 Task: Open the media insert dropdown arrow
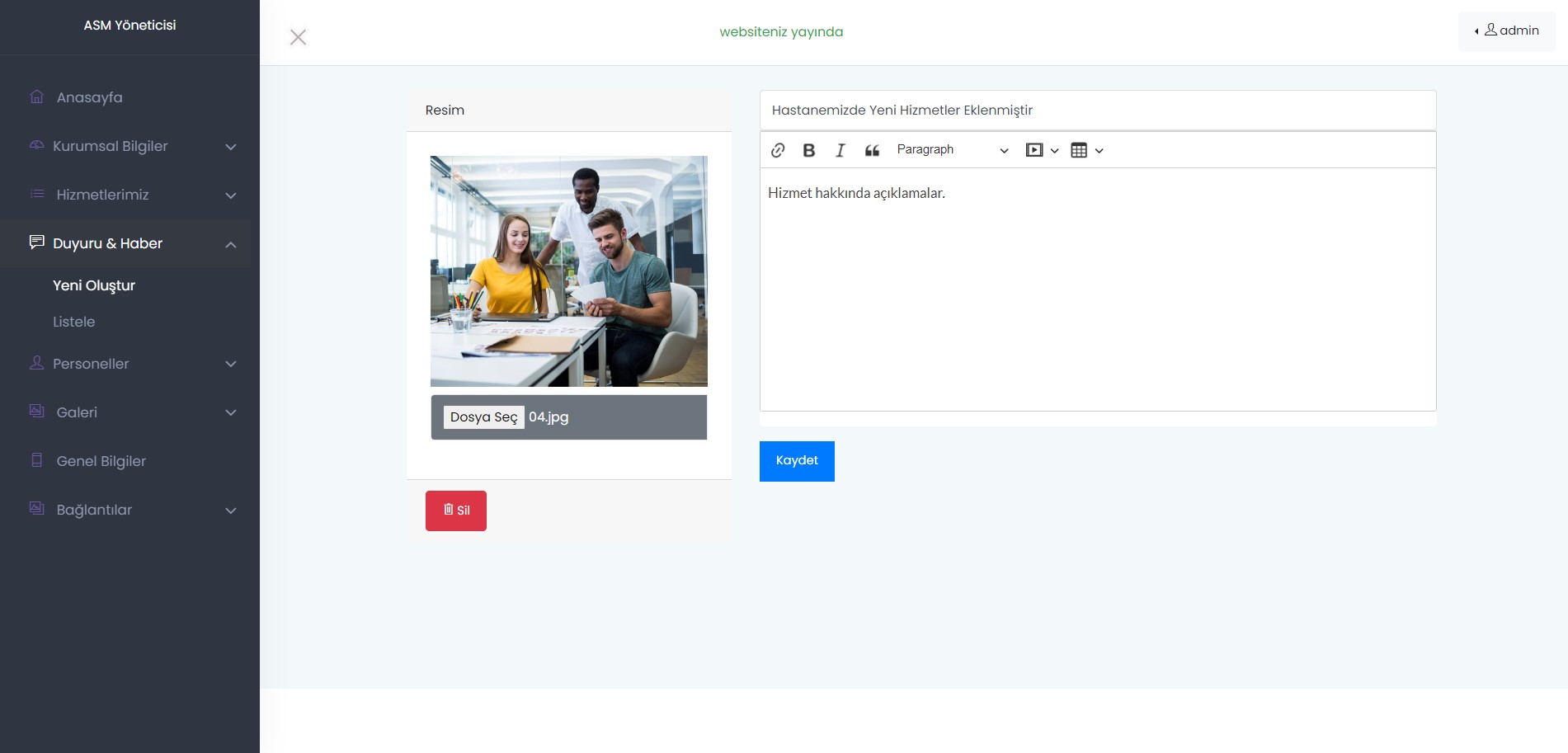point(1054,151)
